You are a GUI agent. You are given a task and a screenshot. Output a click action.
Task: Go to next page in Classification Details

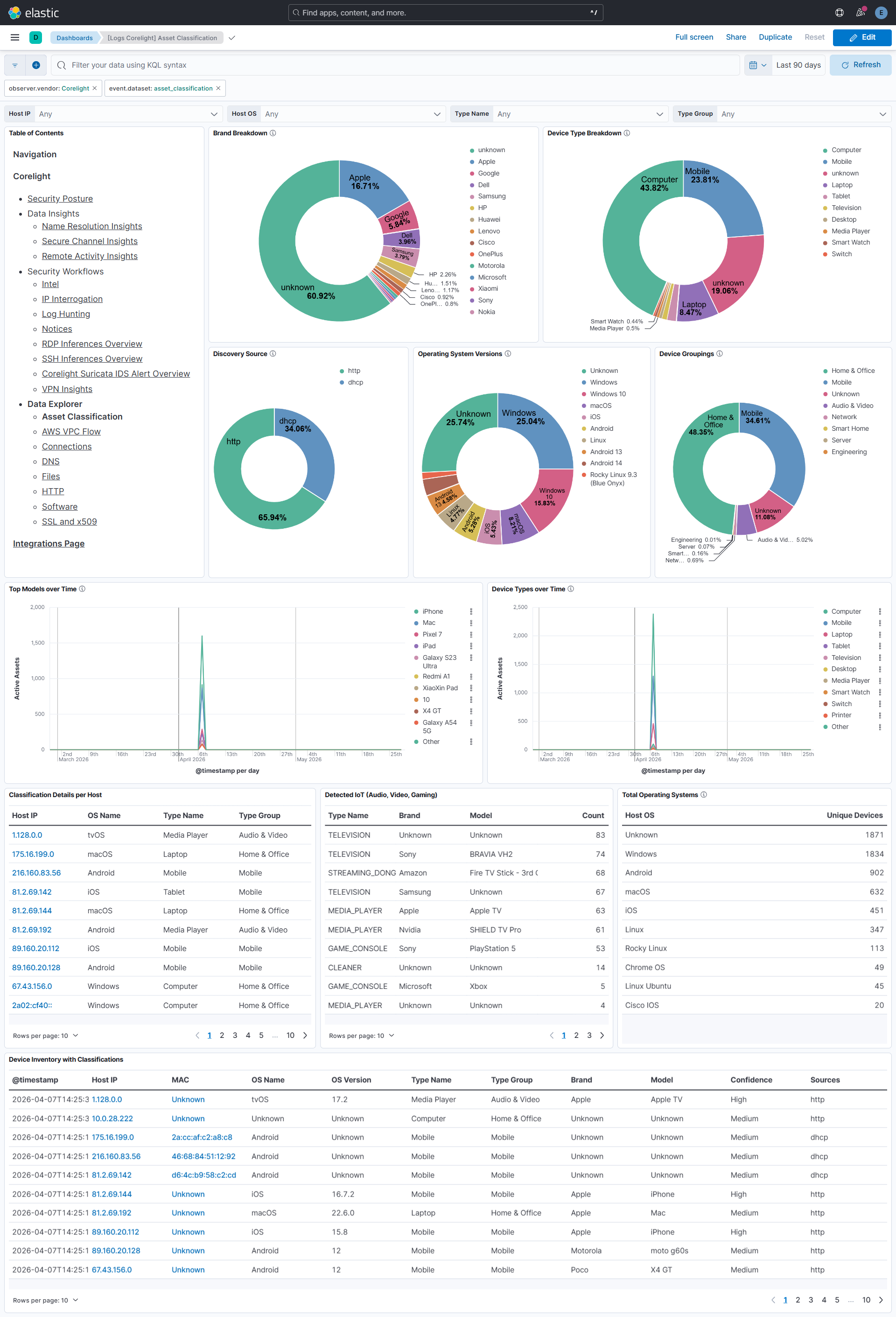point(305,1035)
